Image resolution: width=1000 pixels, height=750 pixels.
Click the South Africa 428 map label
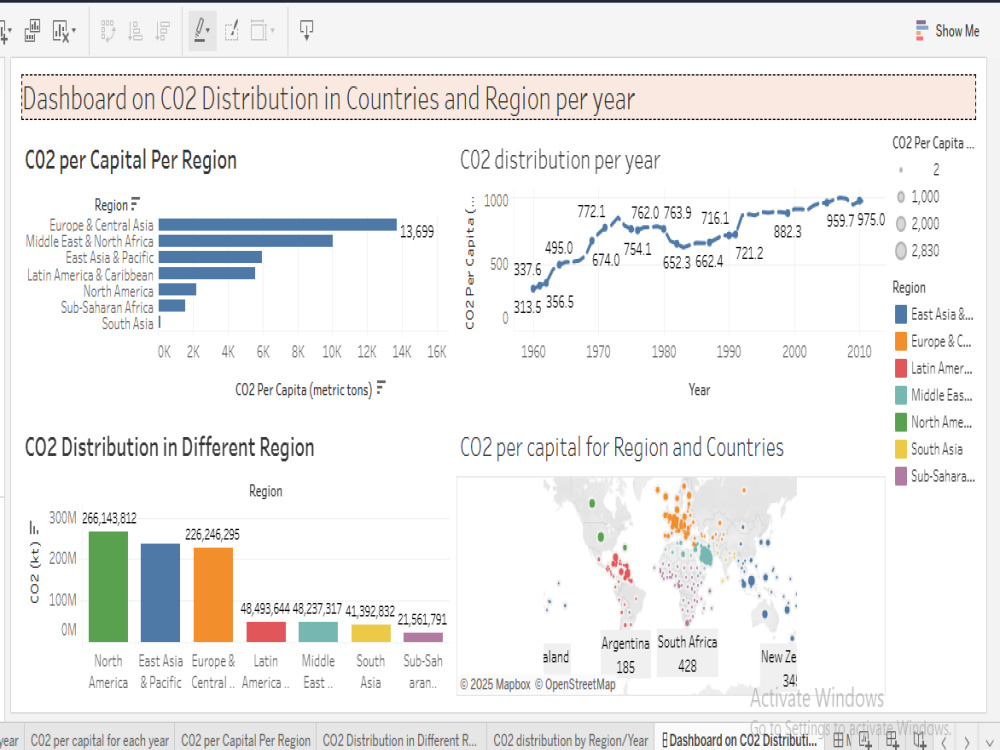[687, 654]
